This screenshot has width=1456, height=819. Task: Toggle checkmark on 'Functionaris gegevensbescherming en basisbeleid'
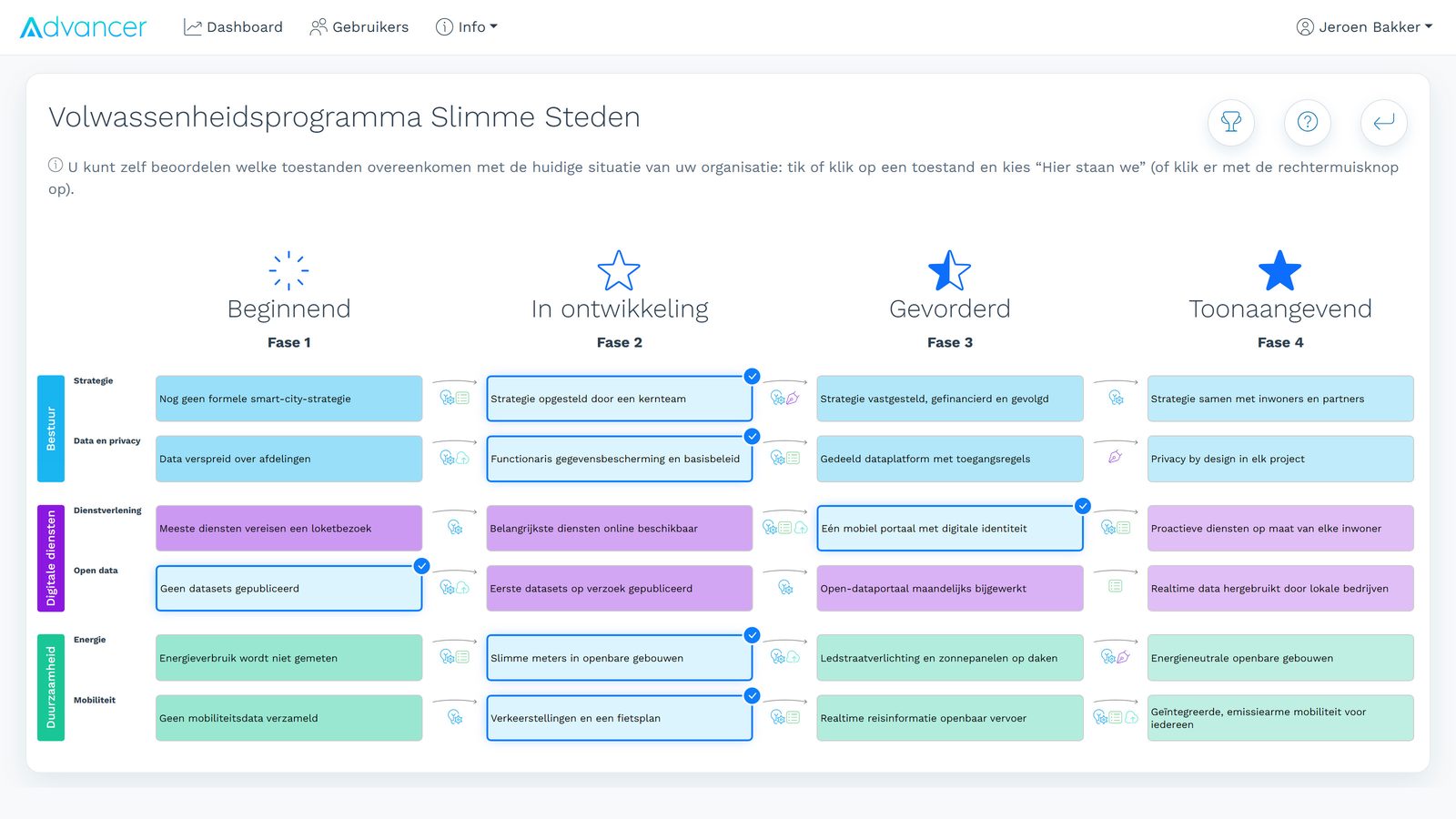pos(752,436)
